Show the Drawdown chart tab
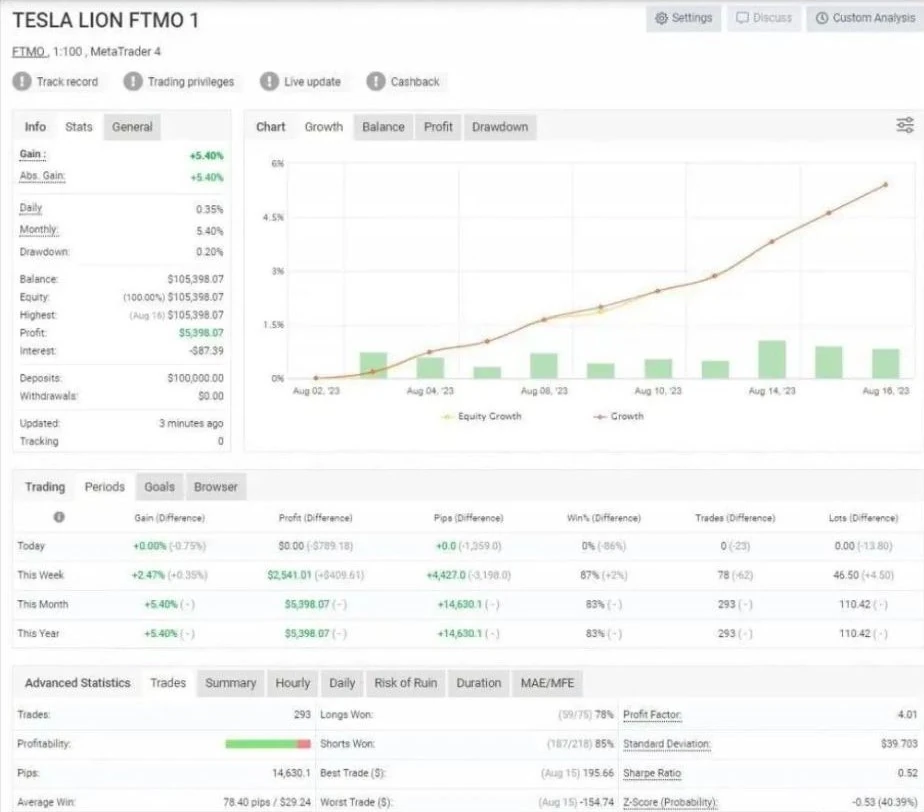Screen dimensions: 924x812 (500, 127)
